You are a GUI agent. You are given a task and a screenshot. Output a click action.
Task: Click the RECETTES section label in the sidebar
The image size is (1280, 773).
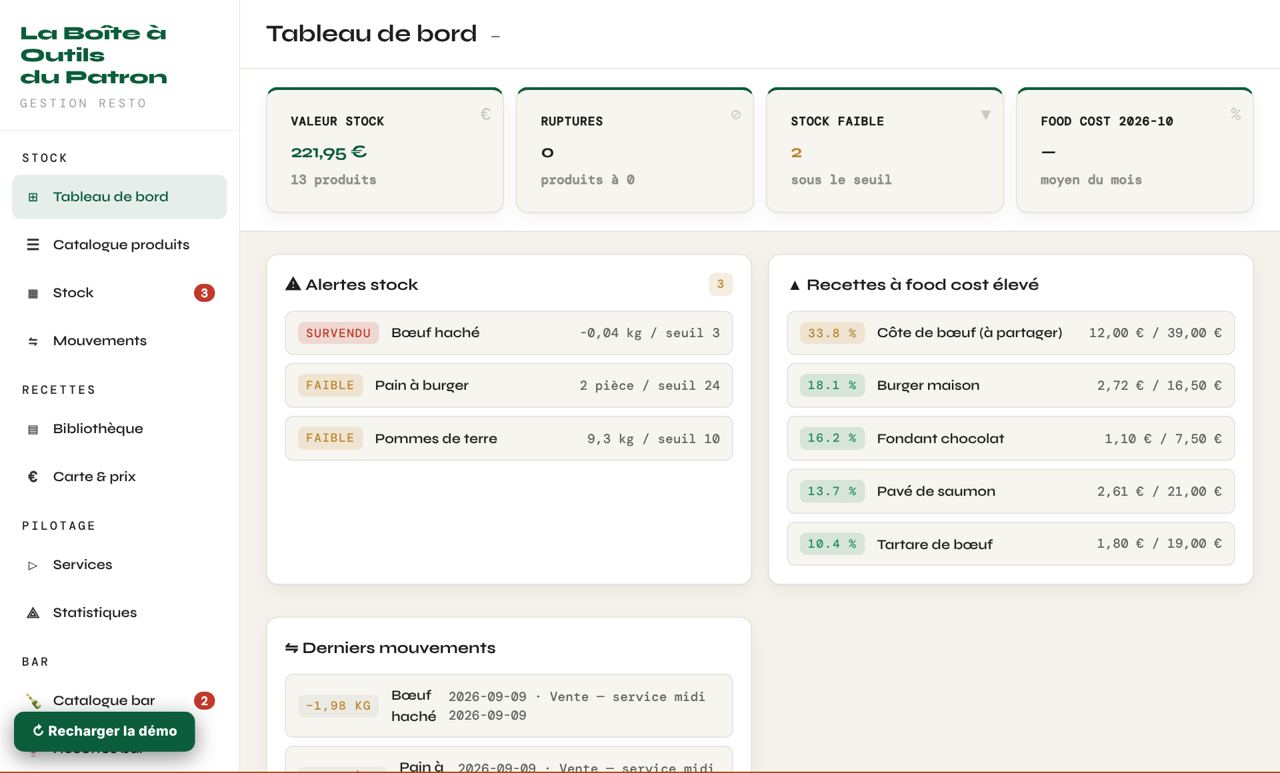[x=59, y=390]
